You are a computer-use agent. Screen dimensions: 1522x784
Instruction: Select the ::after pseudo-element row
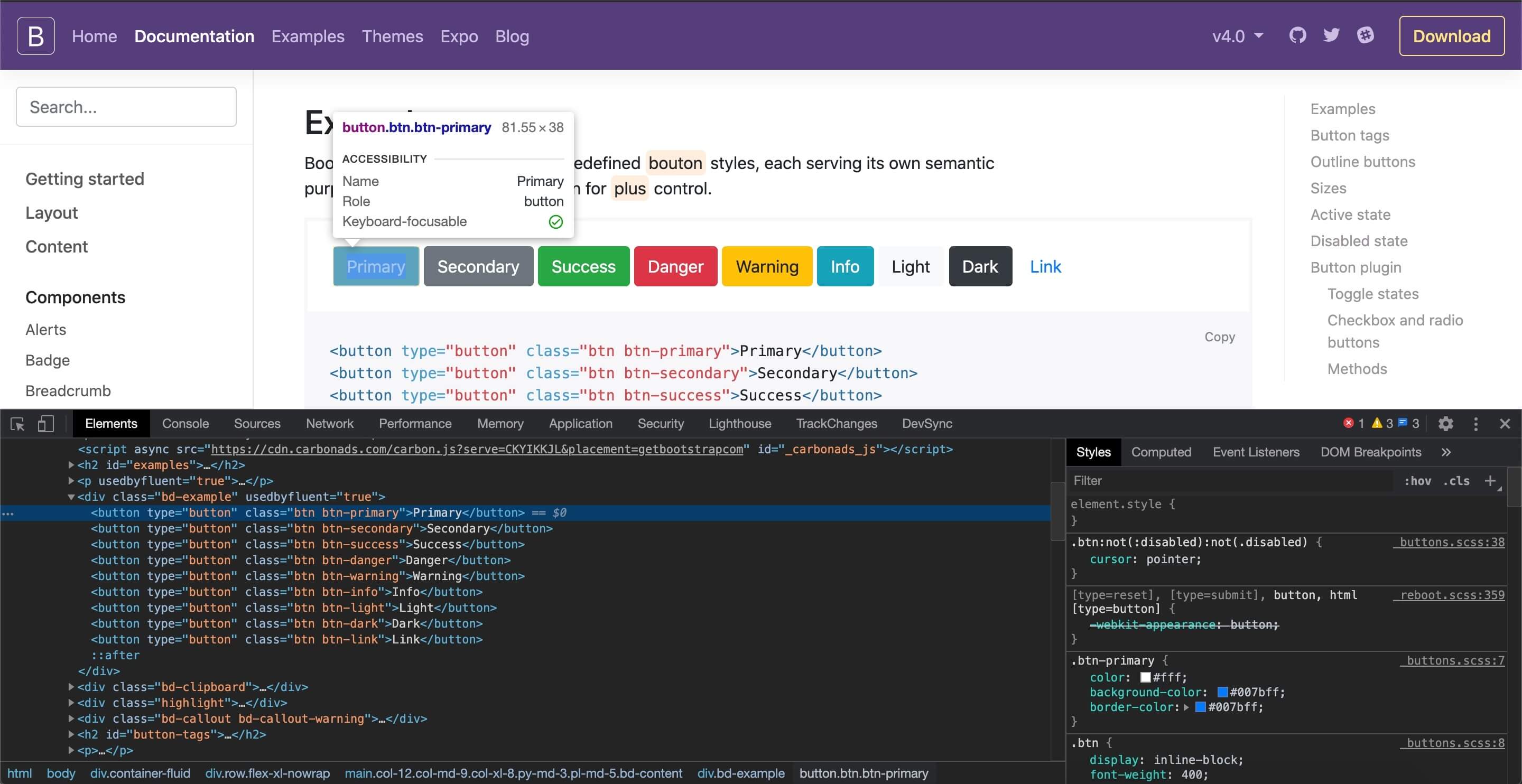[115, 655]
